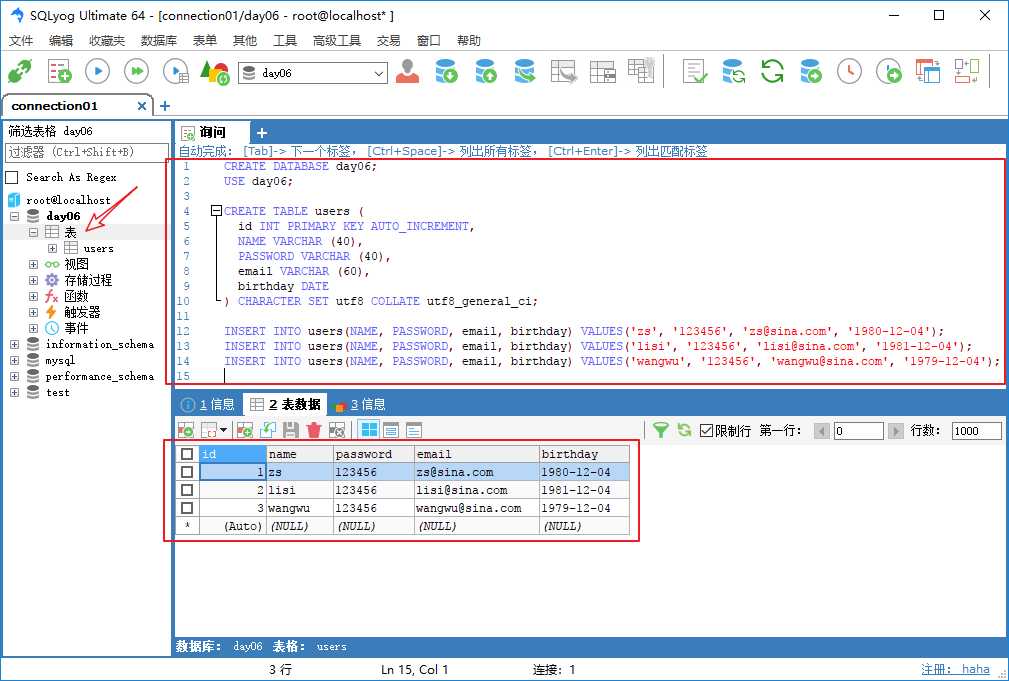
Task: Open the 帮助 menu
Action: click(468, 41)
